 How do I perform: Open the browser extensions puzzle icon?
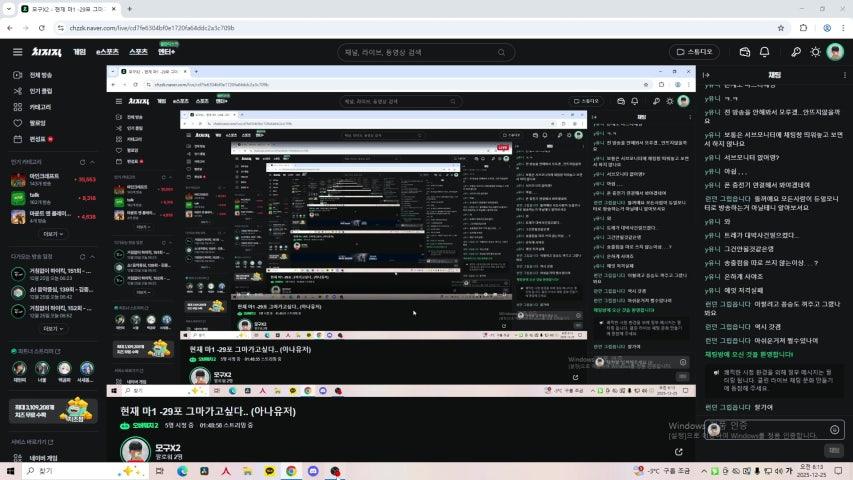(x=803, y=28)
